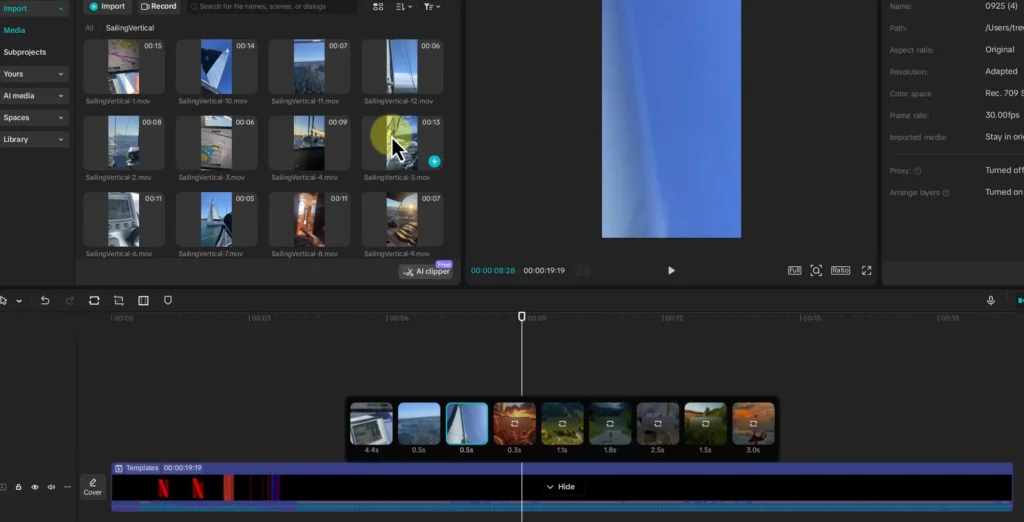
Task: Expand the AI media section
Action: pyautogui.click(x=34, y=96)
